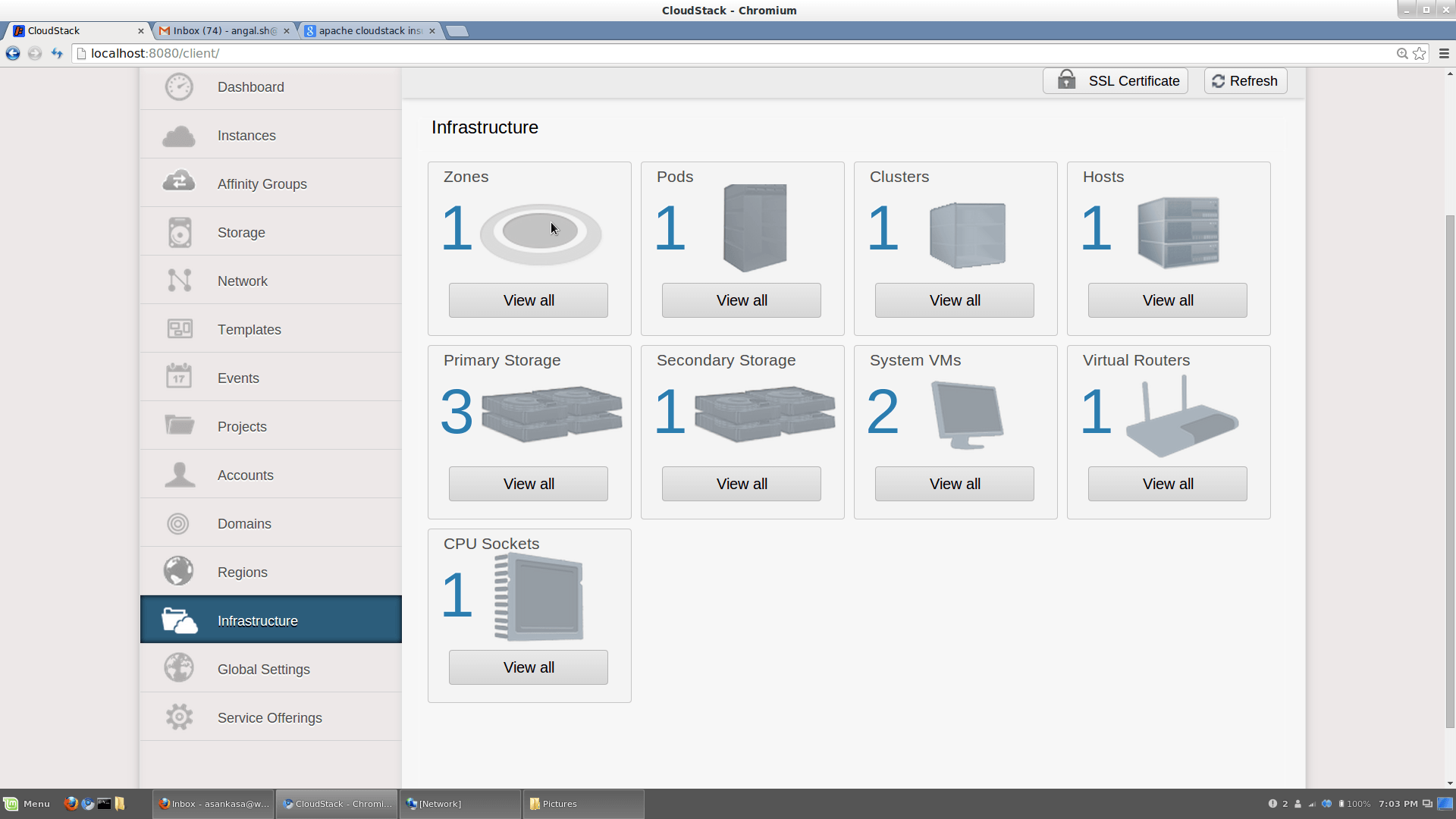Click the CPU Sockets chip graphic
This screenshot has height=819, width=1456.
(538, 597)
